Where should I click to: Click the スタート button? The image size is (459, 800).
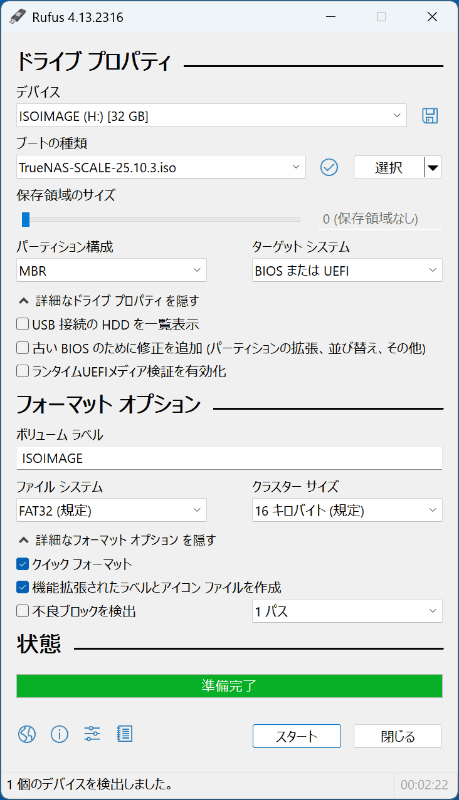[296, 736]
